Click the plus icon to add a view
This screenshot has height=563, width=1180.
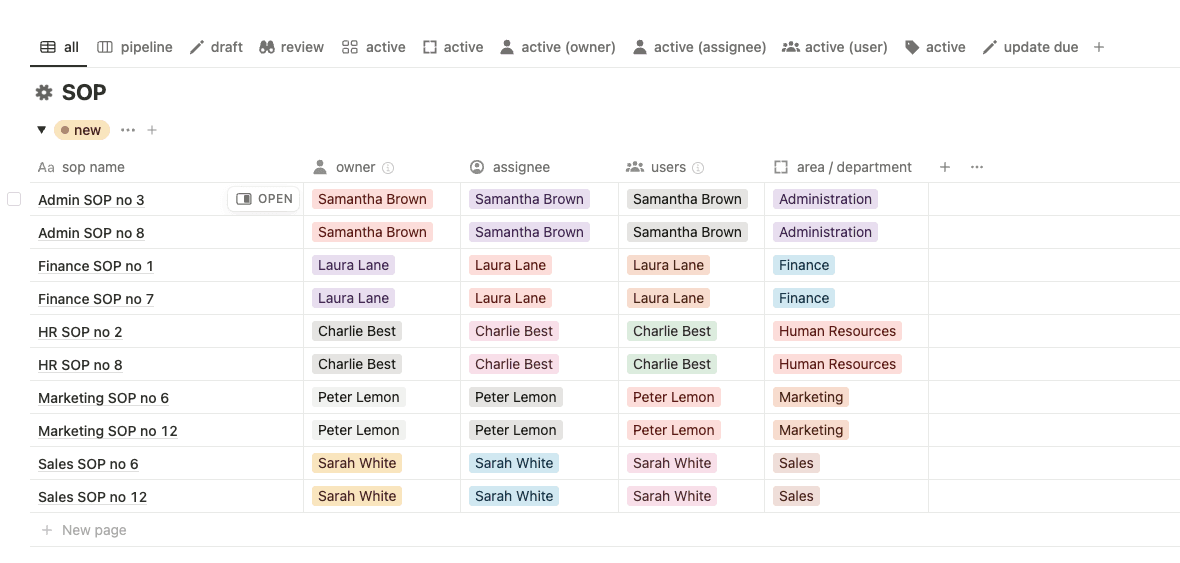[1099, 47]
